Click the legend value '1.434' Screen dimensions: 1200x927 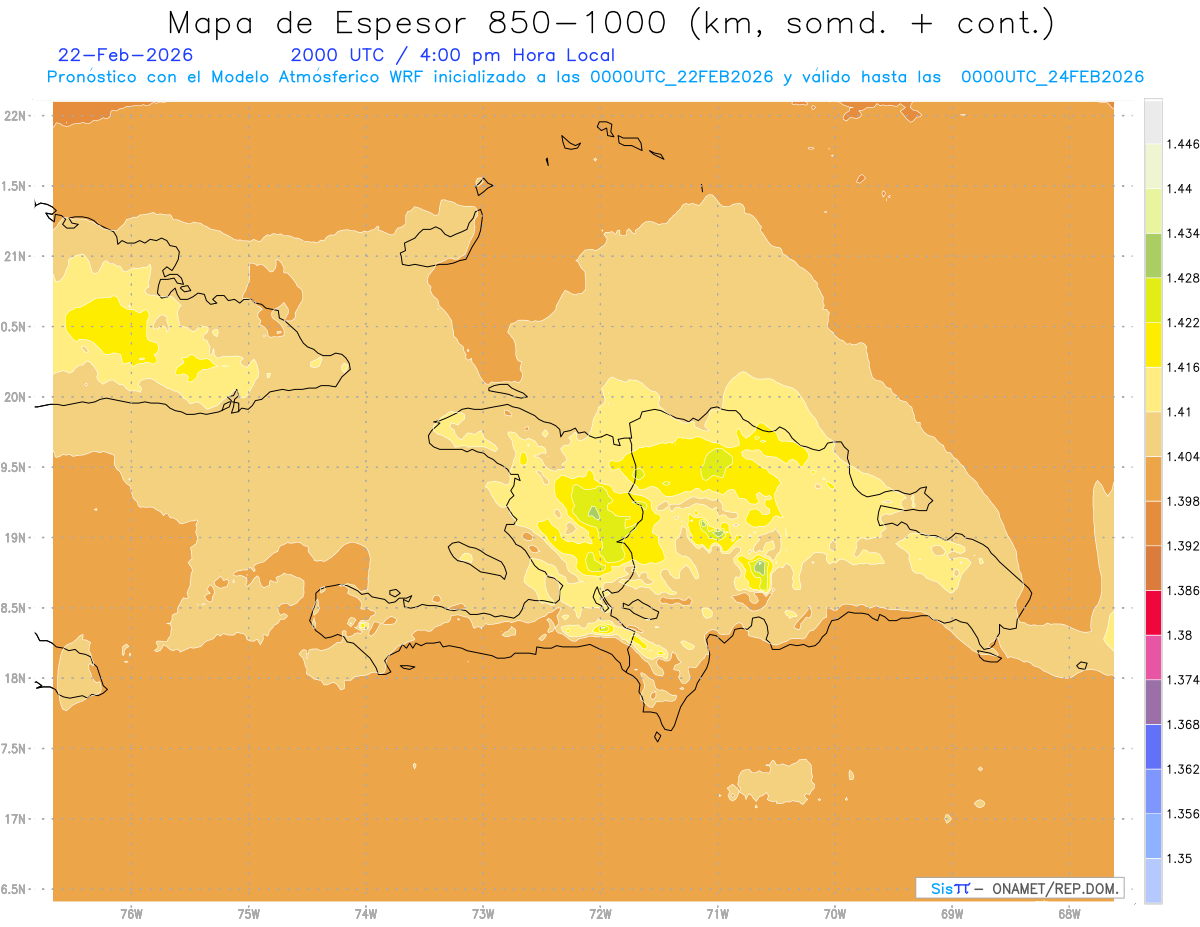pyautogui.click(x=1185, y=233)
